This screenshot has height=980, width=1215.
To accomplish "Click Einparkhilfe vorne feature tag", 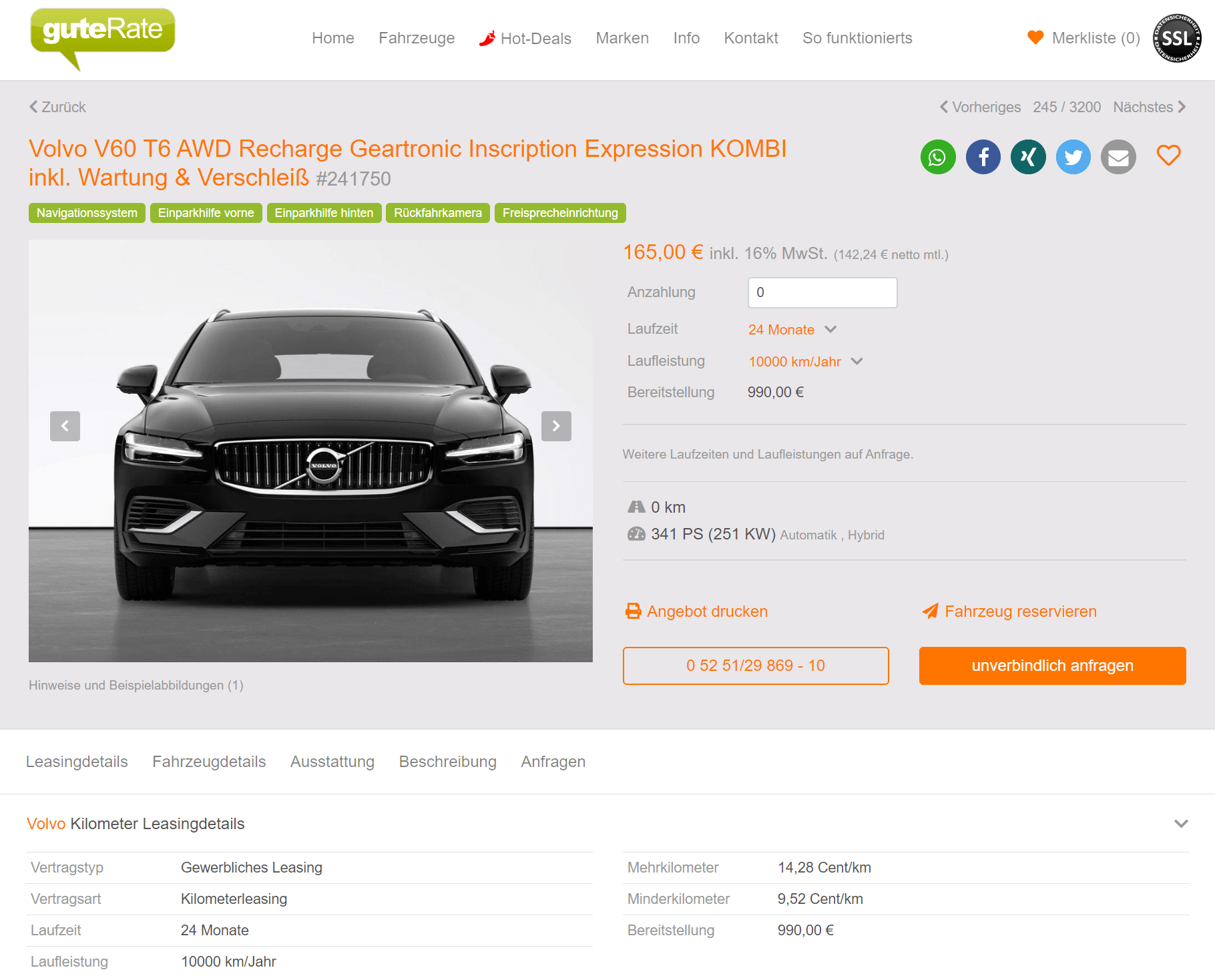I will pyautogui.click(x=206, y=213).
